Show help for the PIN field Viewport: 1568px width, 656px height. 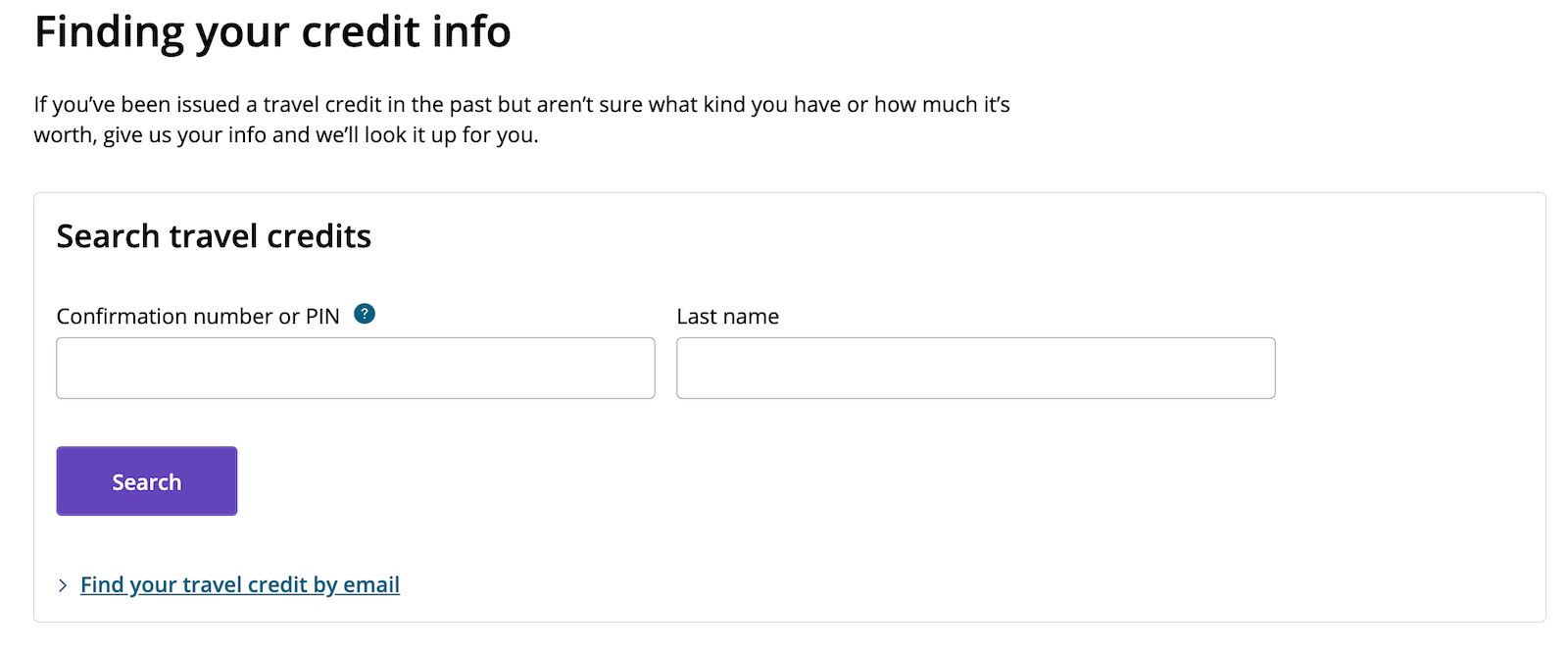click(x=365, y=314)
